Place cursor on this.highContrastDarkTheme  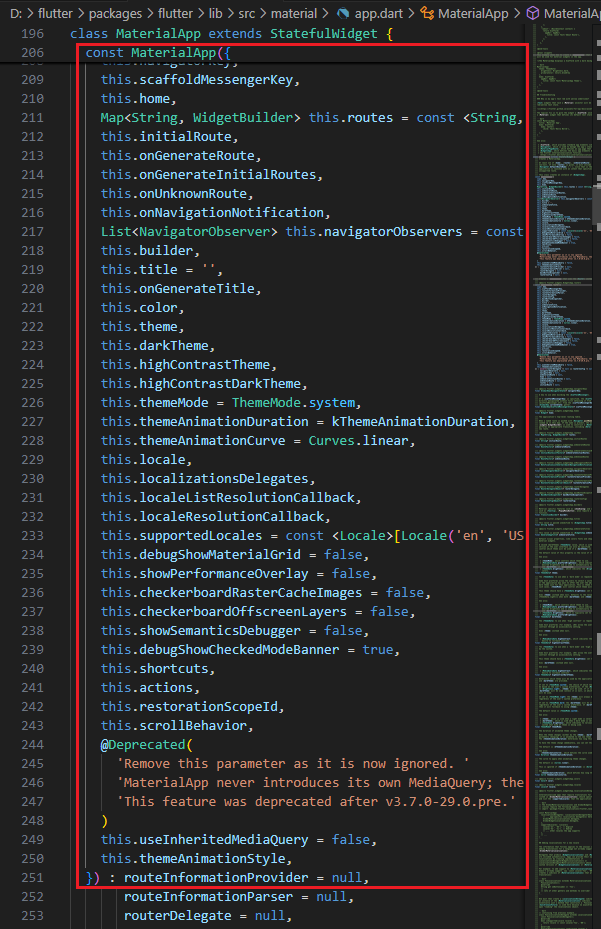point(204,383)
